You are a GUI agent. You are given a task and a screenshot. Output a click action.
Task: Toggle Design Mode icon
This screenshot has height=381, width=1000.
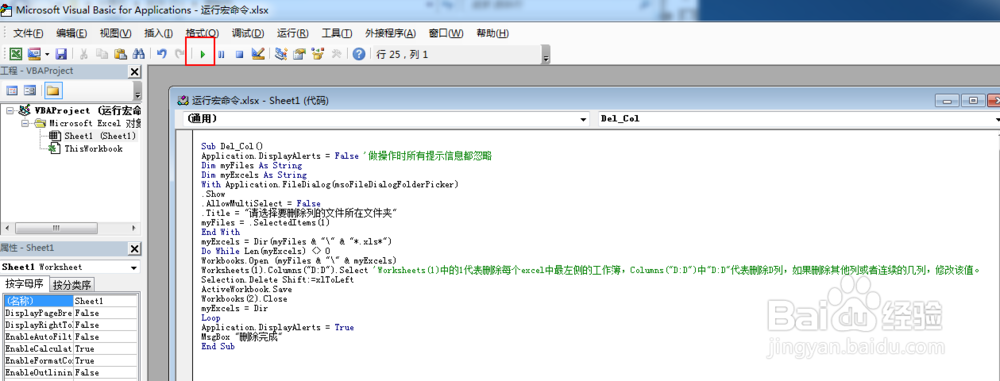click(258, 54)
